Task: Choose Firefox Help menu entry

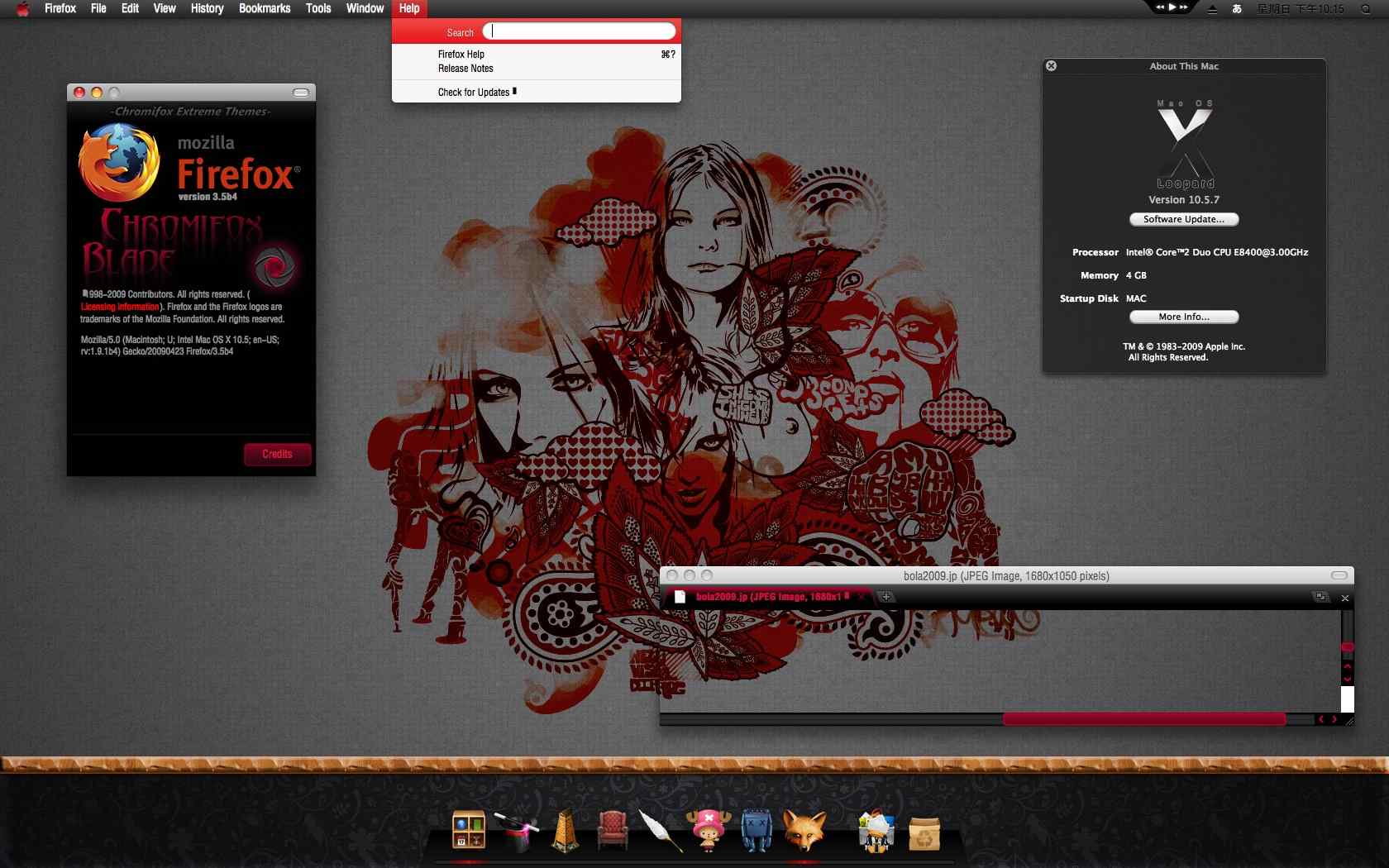Action: pos(537,54)
